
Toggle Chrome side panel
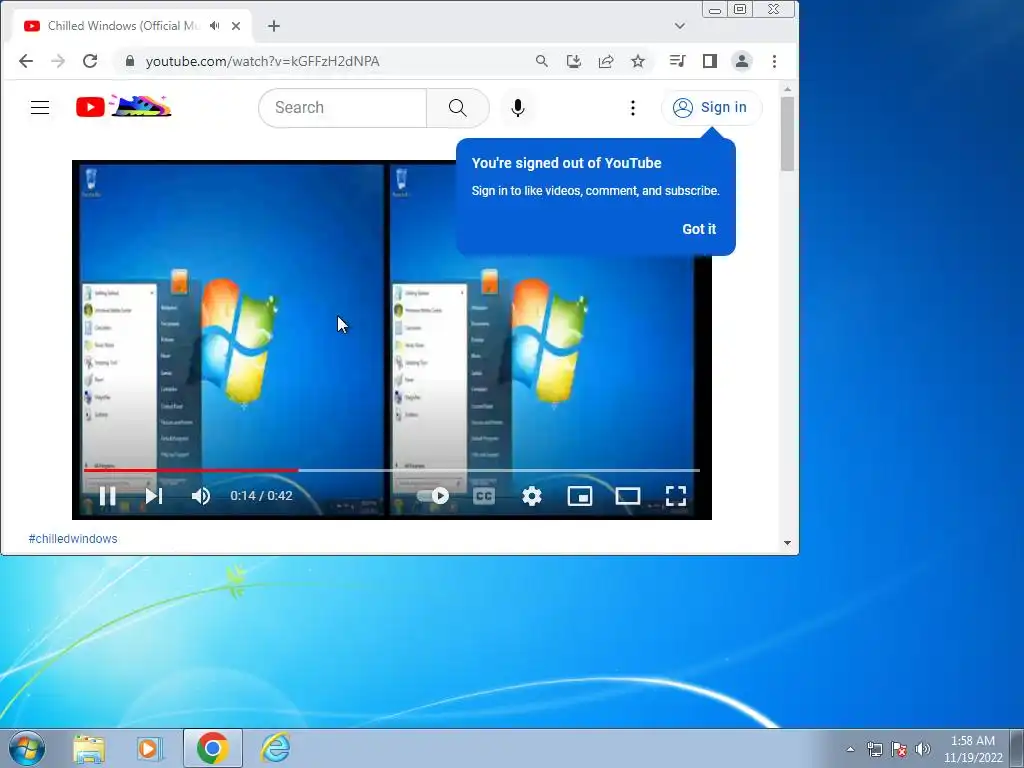pos(710,61)
